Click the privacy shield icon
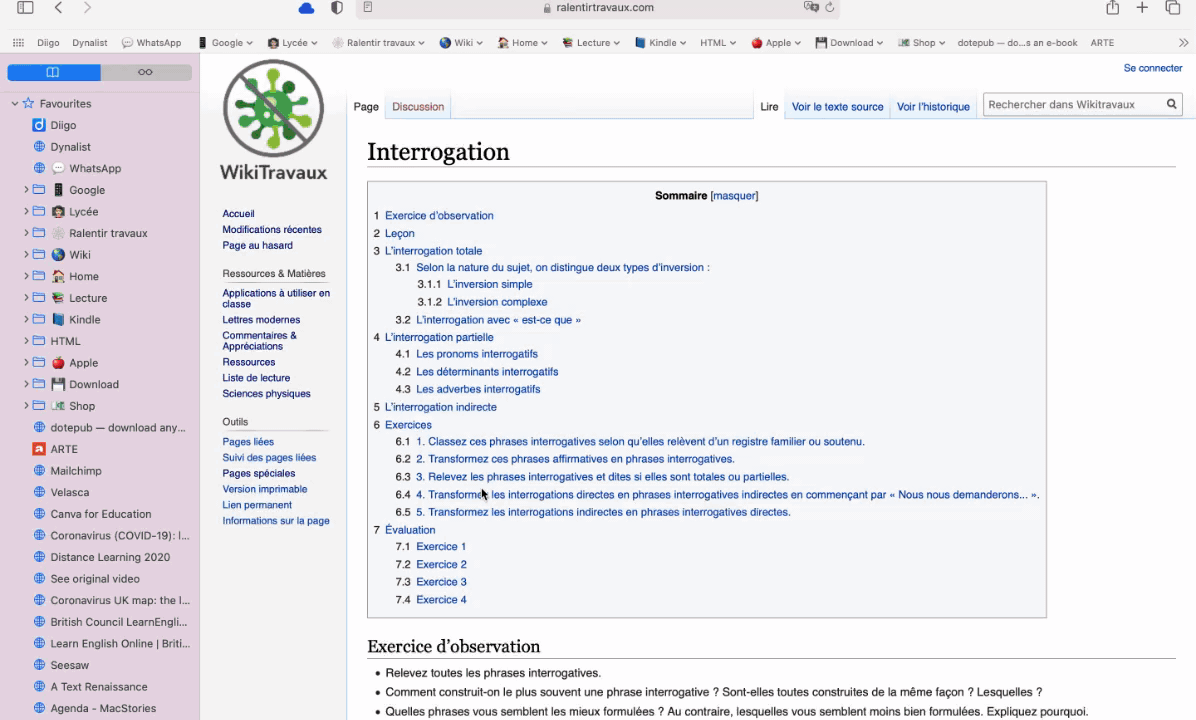The image size is (1196, 720). [336, 8]
